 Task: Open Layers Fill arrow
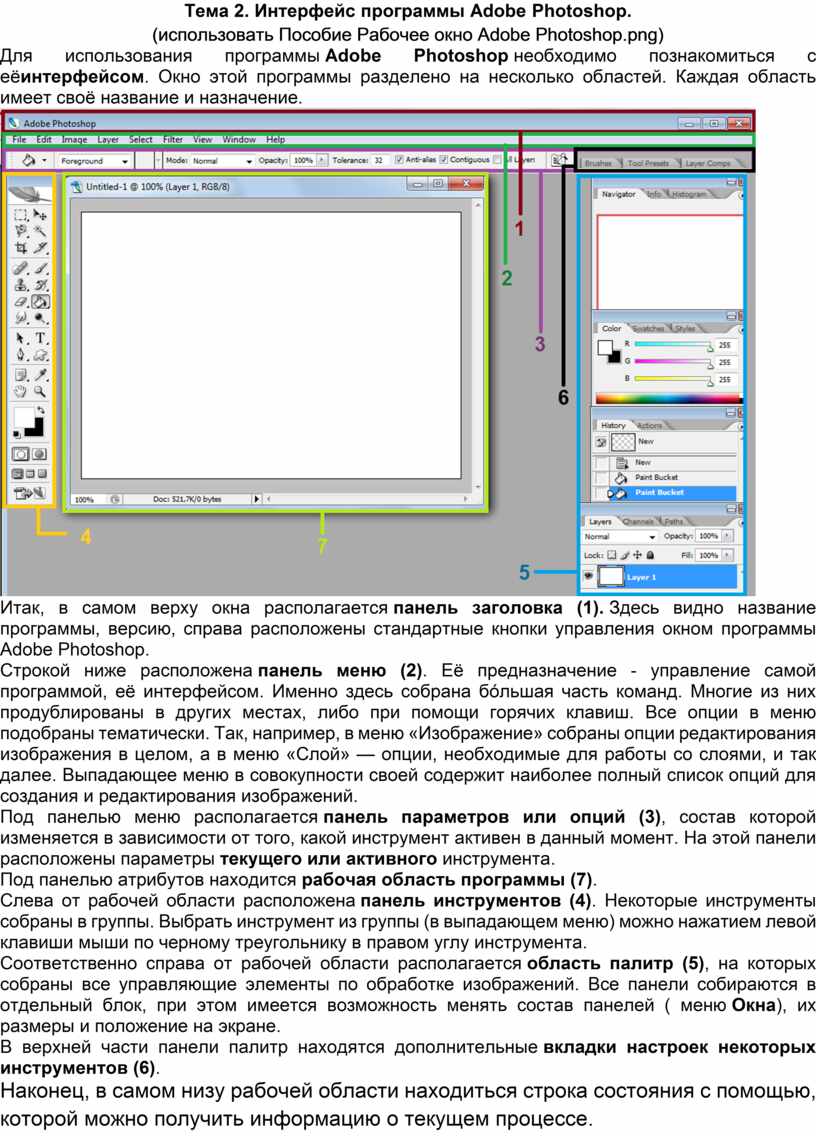728,555
